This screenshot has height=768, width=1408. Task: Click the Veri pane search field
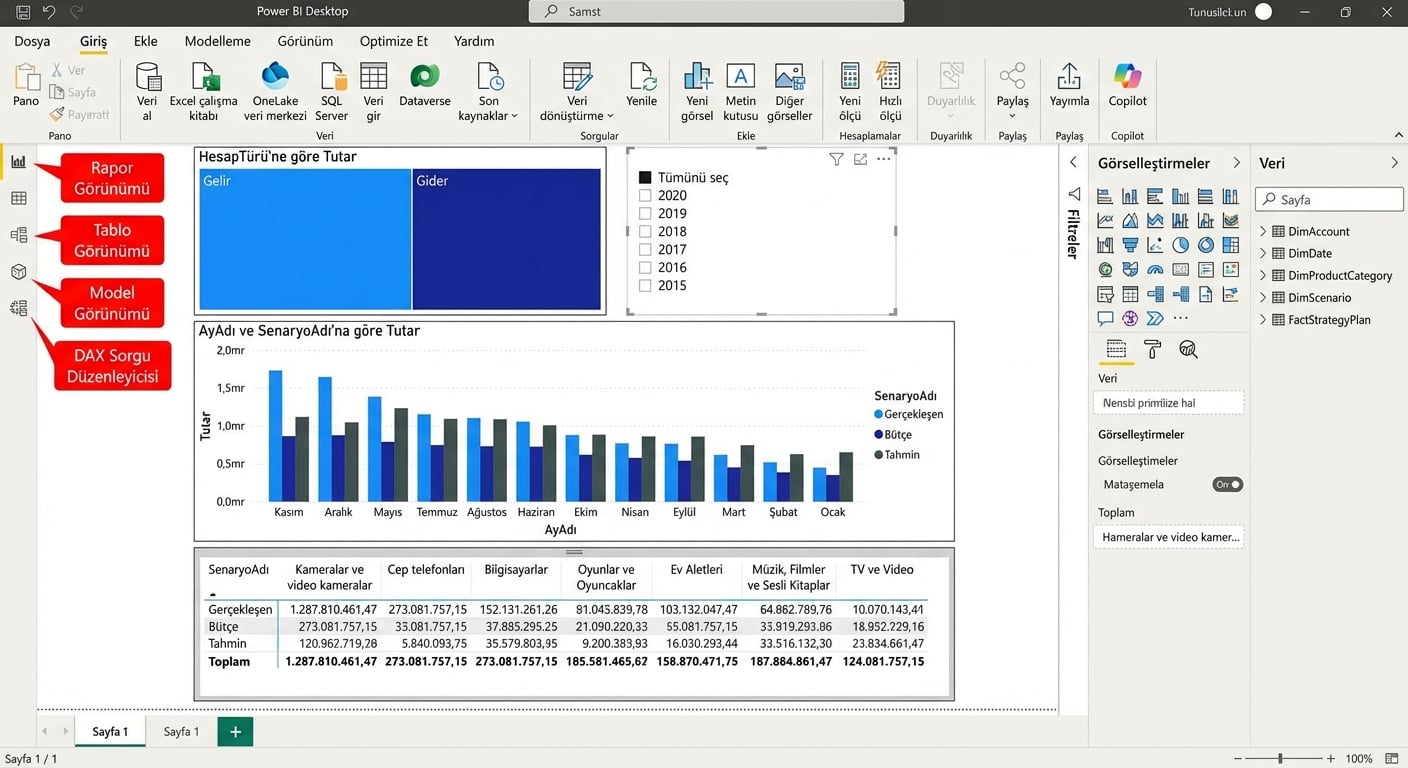pyautogui.click(x=1329, y=199)
